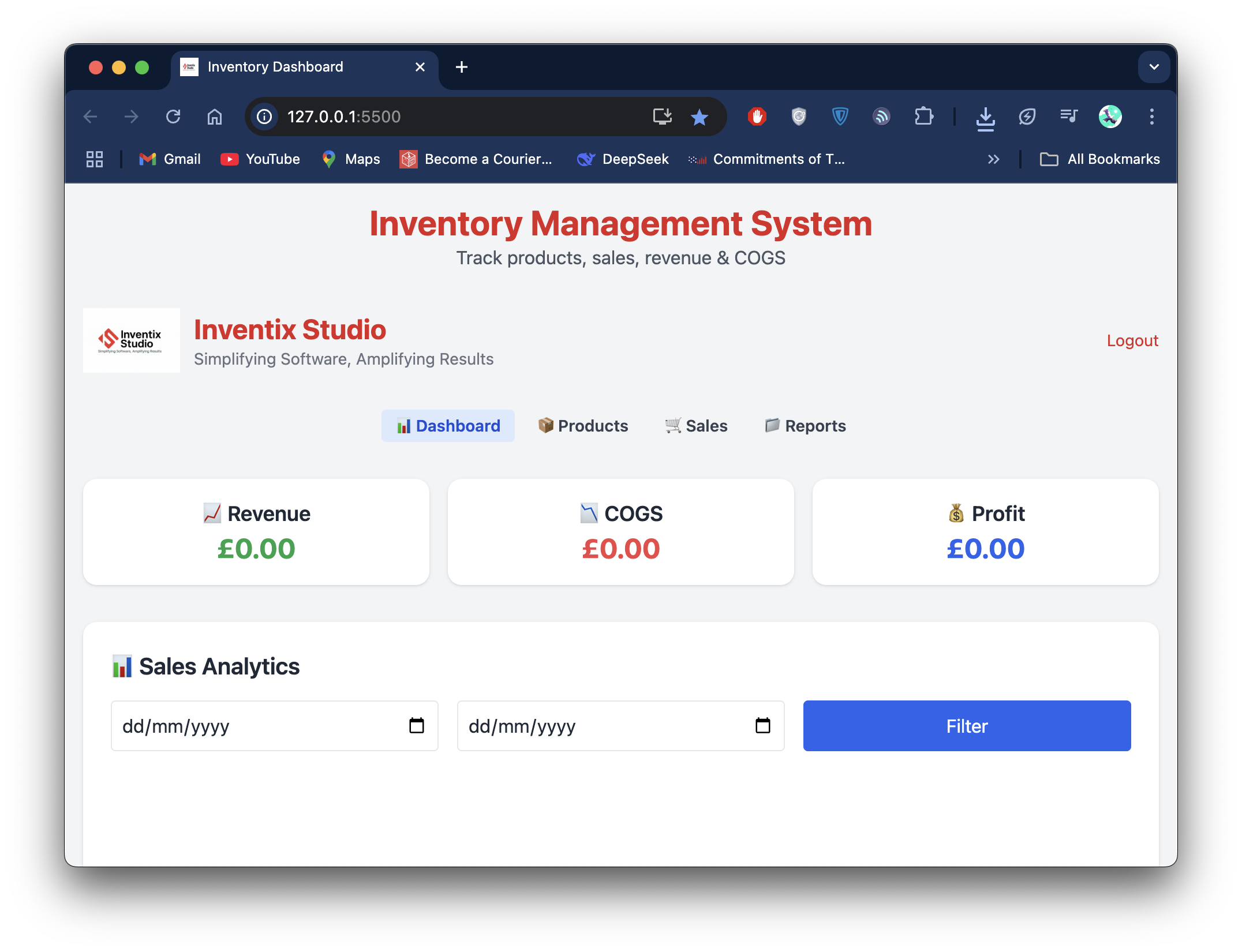Open the Gmail bookmark
Image resolution: width=1242 pixels, height=952 pixels.
point(170,159)
